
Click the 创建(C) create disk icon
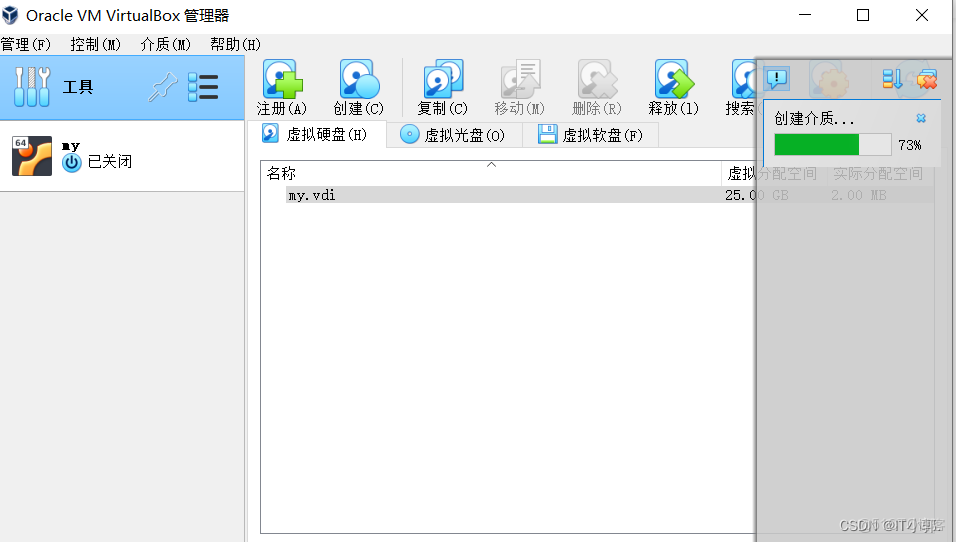(x=359, y=79)
